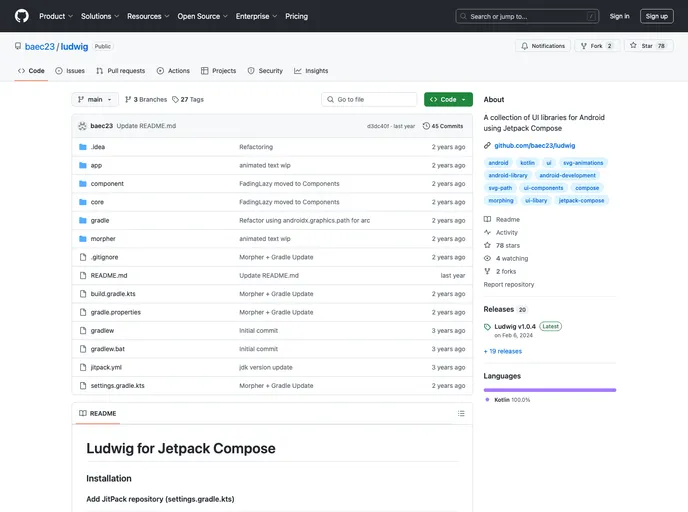Click the README.md file icon
Image resolution: width=688 pixels, height=512 pixels.
[x=82, y=276]
